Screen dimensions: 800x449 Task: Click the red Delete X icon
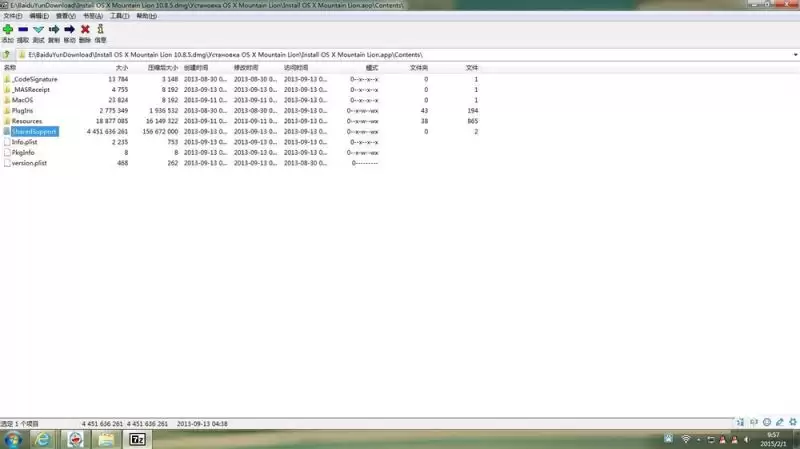point(85,30)
